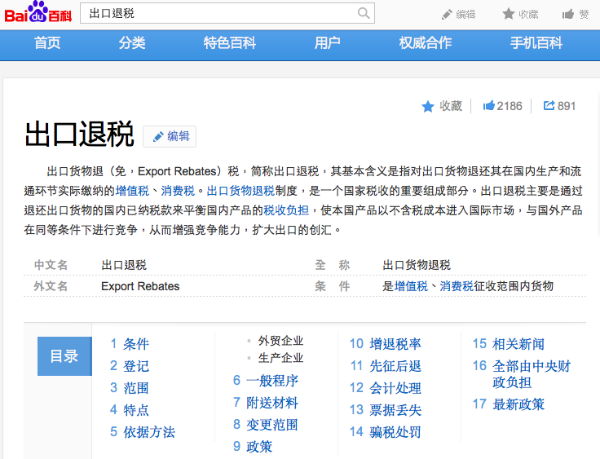Open 增值税 link in the 条件 row
600x459 pixels.
pos(411,286)
